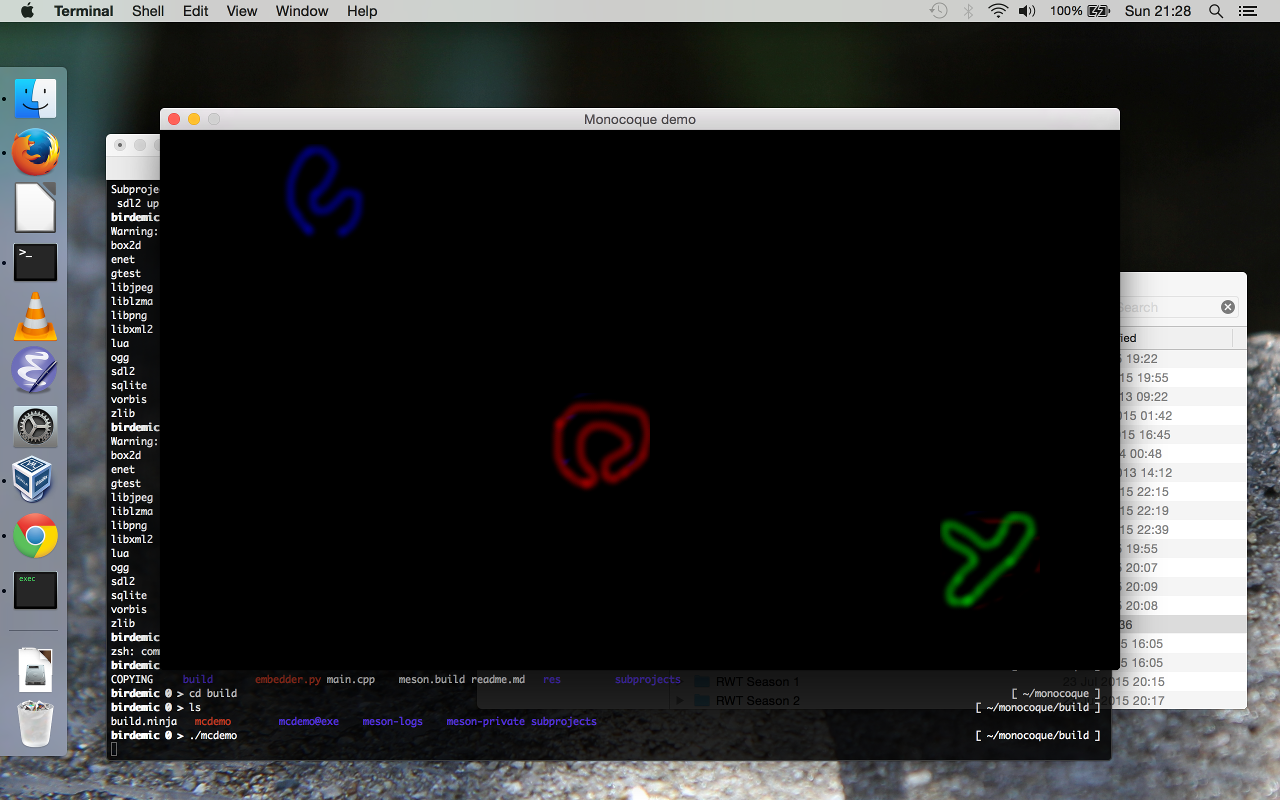Click the clock showing Sun 21:28
Image resolution: width=1280 pixels, height=800 pixels.
pos(1158,11)
